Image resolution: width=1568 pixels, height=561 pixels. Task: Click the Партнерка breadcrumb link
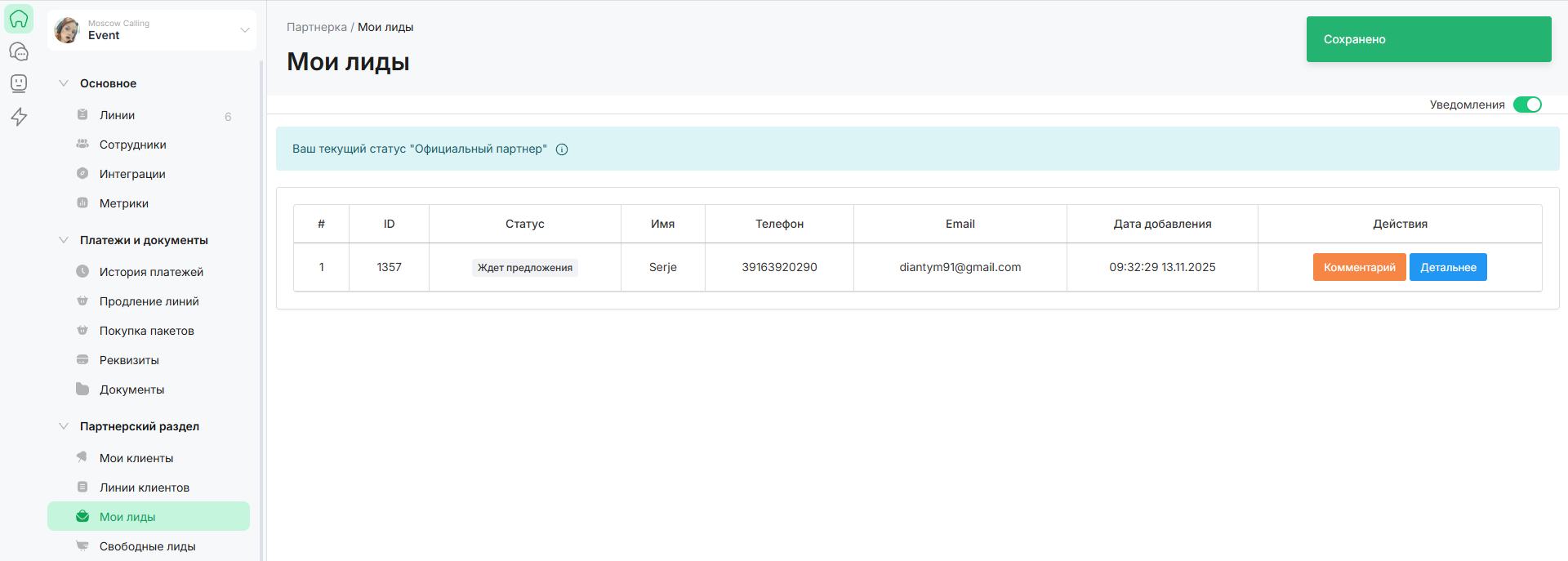click(316, 27)
